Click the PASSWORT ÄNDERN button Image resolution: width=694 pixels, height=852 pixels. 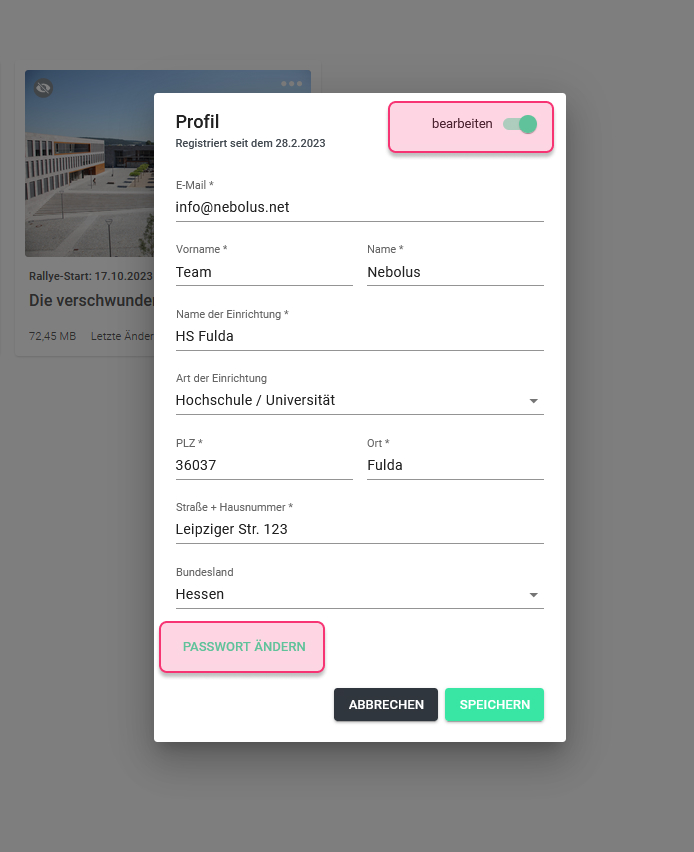coord(244,647)
